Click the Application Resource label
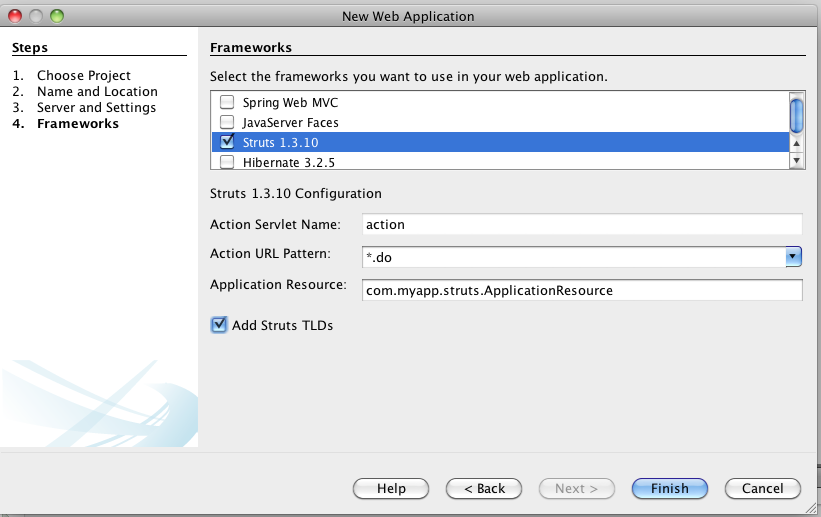Viewport: 821px width, 517px height. (x=278, y=284)
